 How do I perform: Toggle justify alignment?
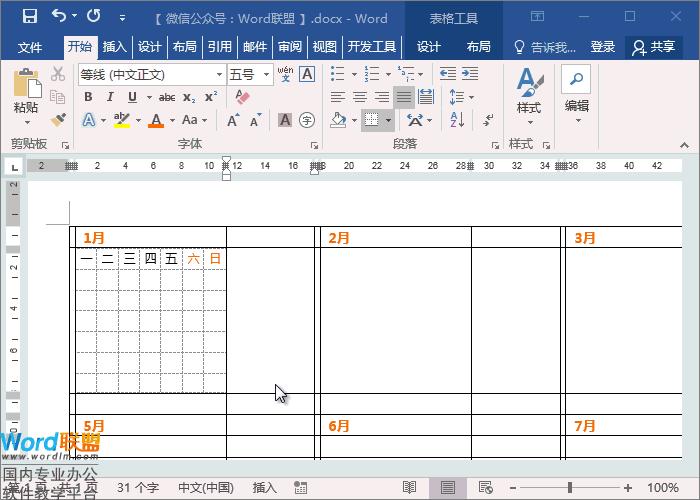(x=404, y=96)
